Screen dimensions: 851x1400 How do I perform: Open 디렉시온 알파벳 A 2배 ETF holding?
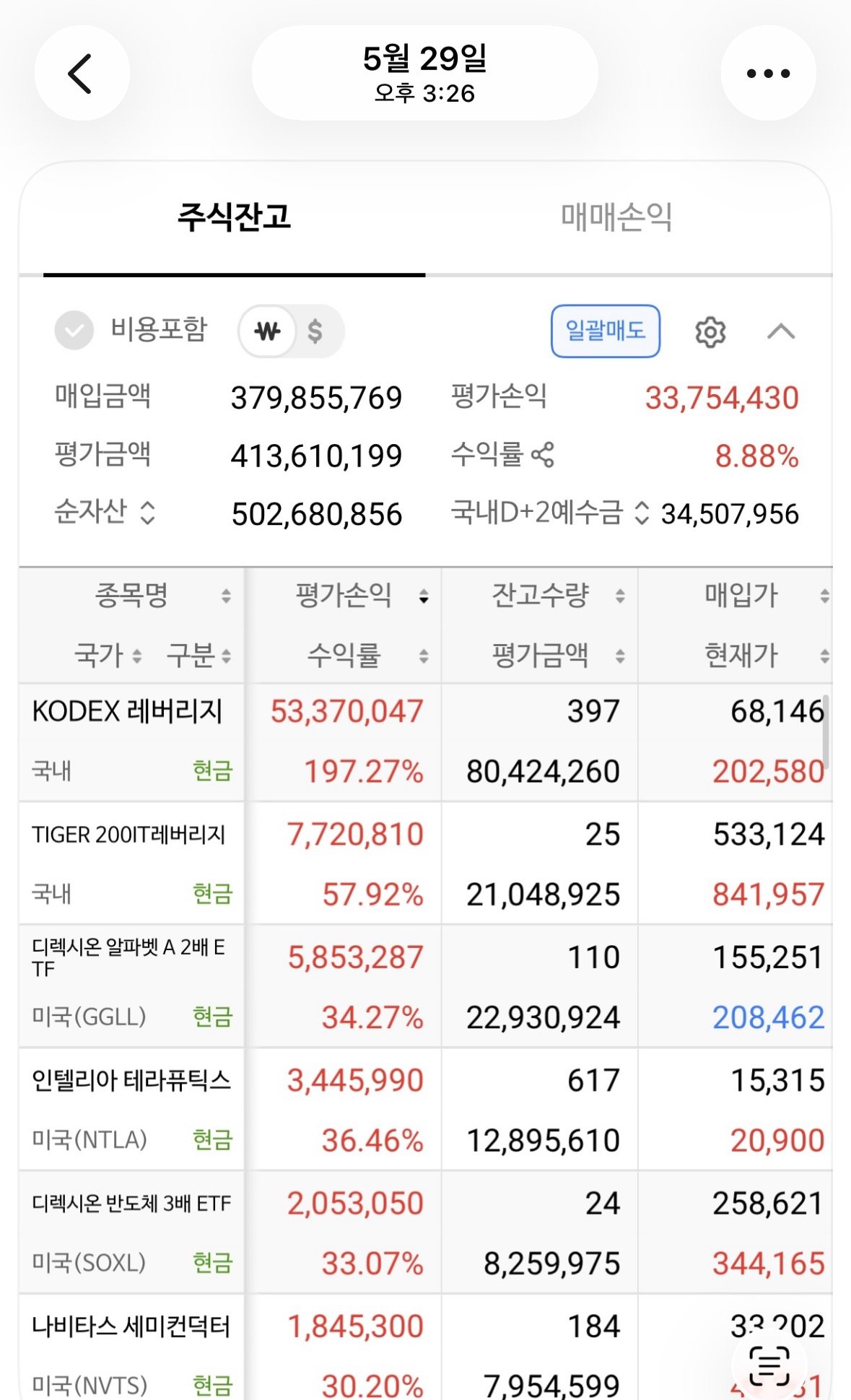[128, 957]
